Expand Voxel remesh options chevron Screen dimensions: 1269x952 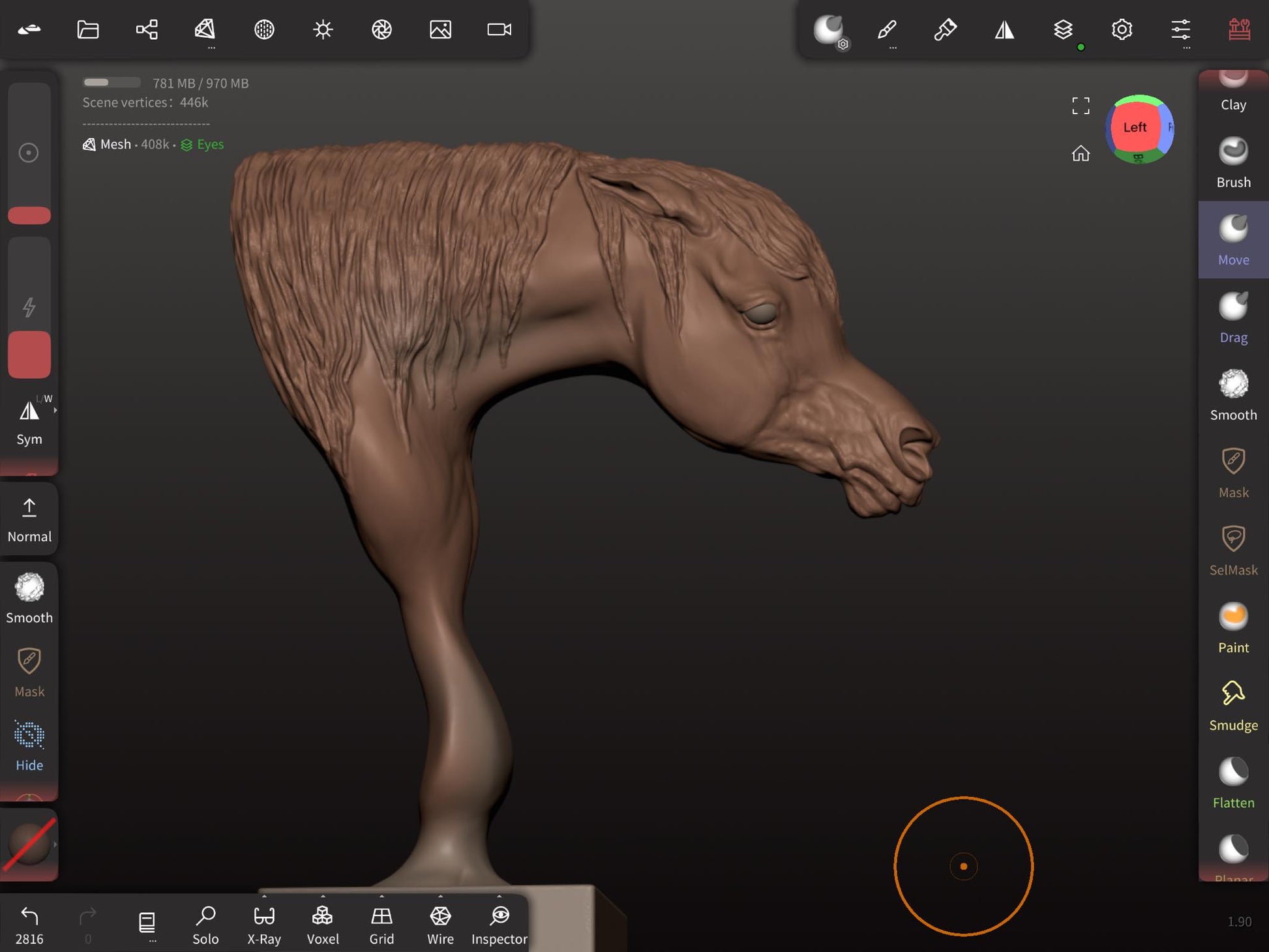coord(323,897)
